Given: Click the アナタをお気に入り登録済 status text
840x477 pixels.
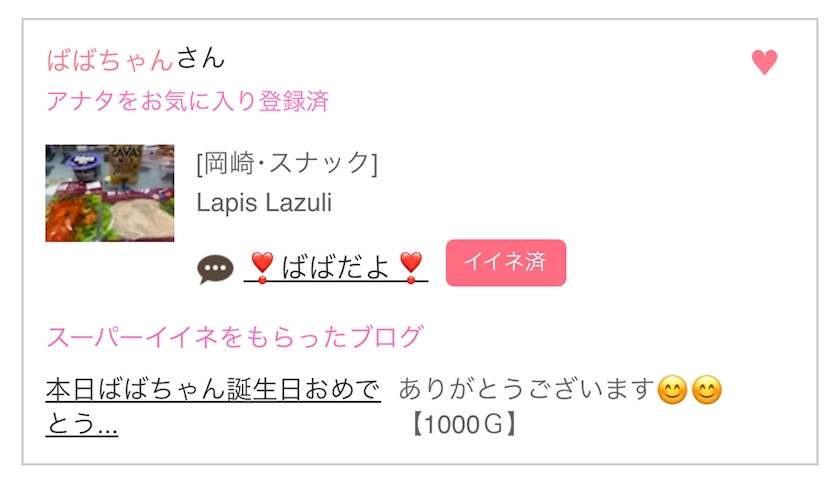Looking at the screenshot, I should pos(187,101).
